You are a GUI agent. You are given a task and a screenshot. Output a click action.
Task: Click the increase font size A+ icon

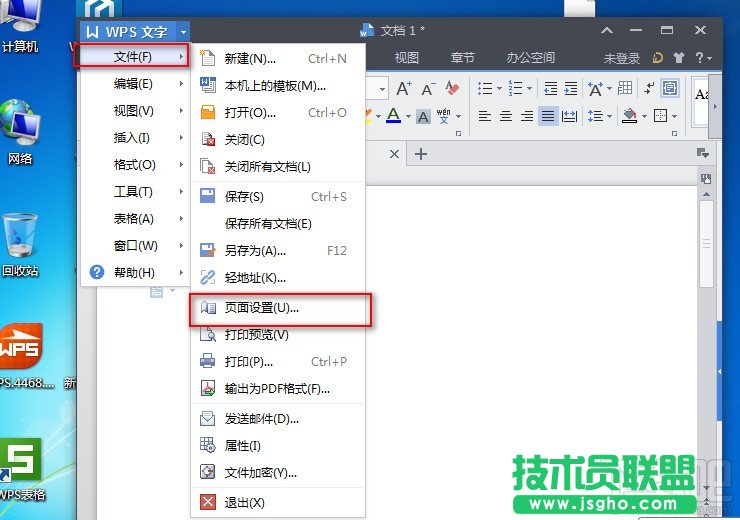[x=404, y=88]
